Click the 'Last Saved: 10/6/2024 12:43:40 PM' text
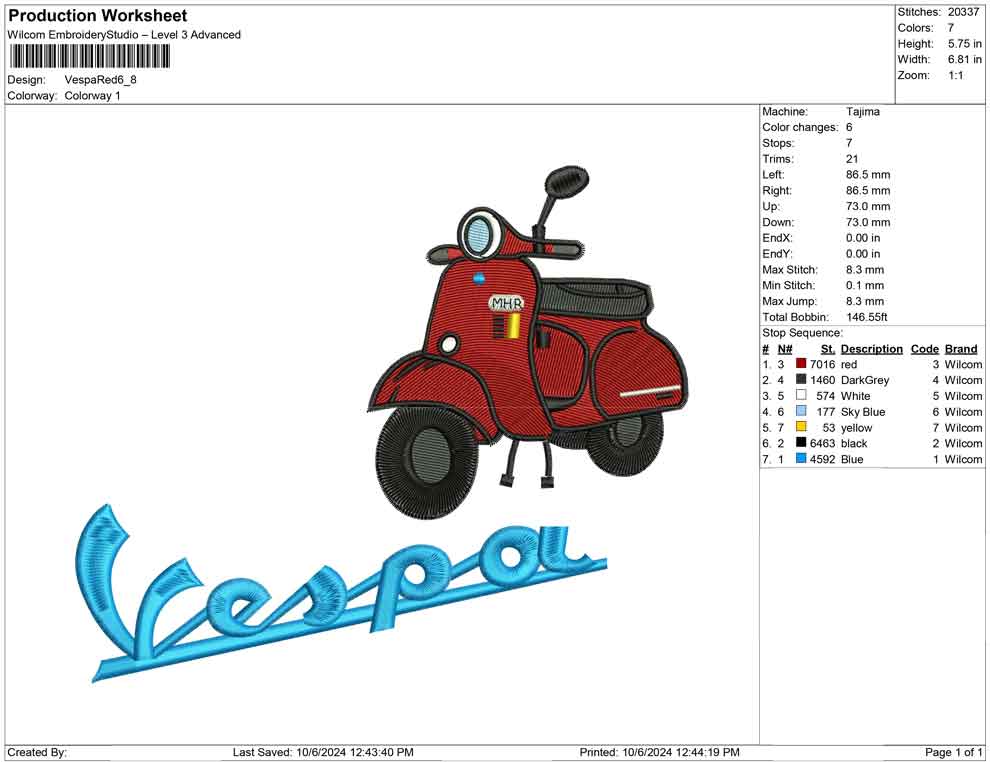The image size is (990, 762). pyautogui.click(x=323, y=752)
